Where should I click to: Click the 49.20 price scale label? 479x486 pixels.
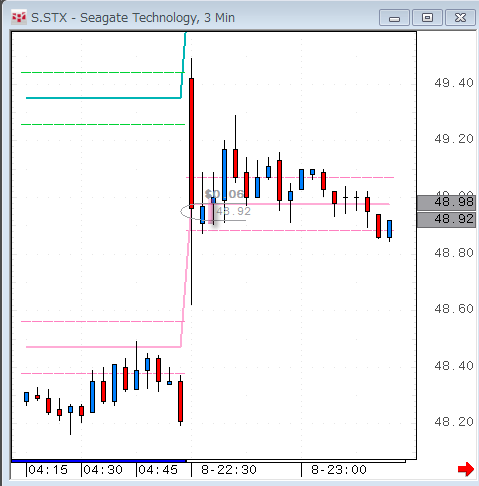pyautogui.click(x=454, y=139)
